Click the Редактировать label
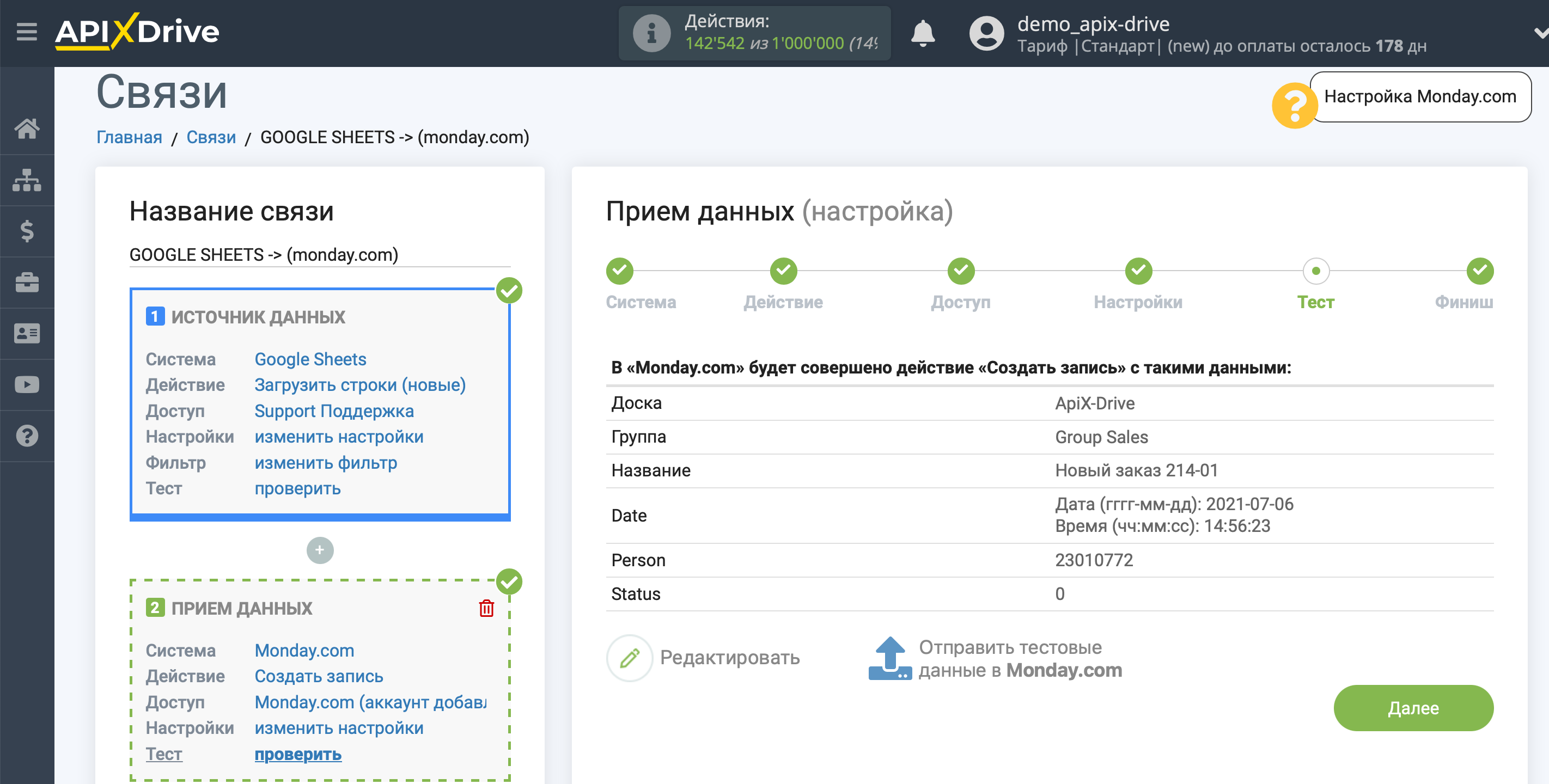This screenshot has height=784, width=1549. (730, 657)
